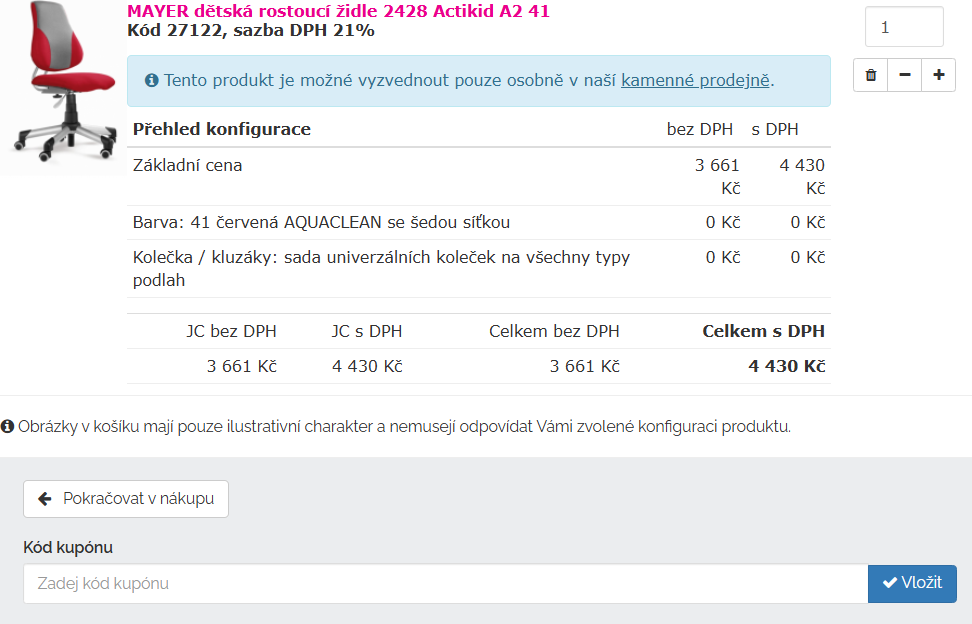Click info icon beside illustrative images note
The width and height of the screenshot is (972, 624).
click(8, 427)
